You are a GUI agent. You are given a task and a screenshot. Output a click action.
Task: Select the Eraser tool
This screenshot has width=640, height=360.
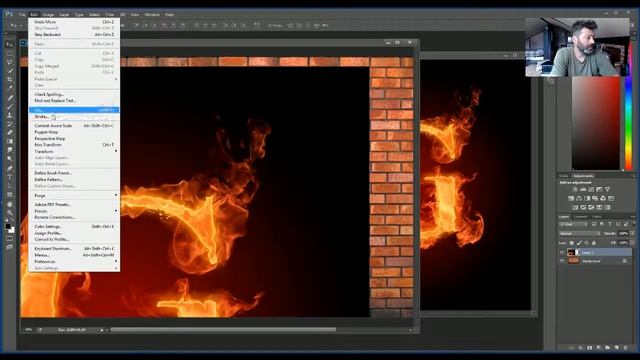[9, 133]
